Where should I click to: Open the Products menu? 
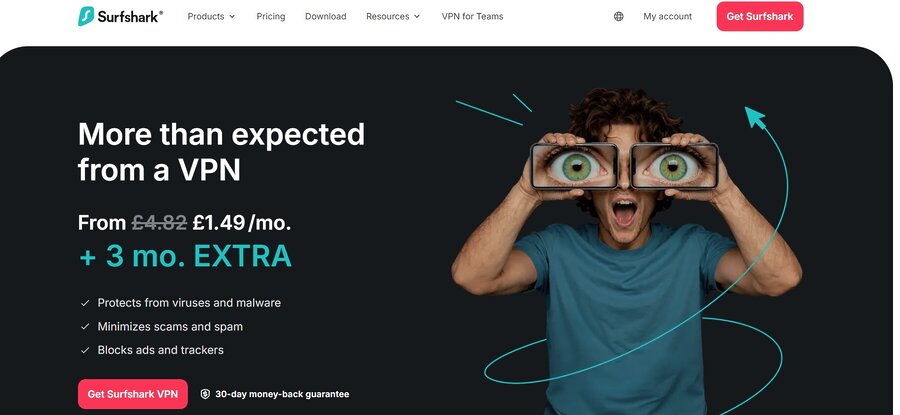(x=211, y=17)
